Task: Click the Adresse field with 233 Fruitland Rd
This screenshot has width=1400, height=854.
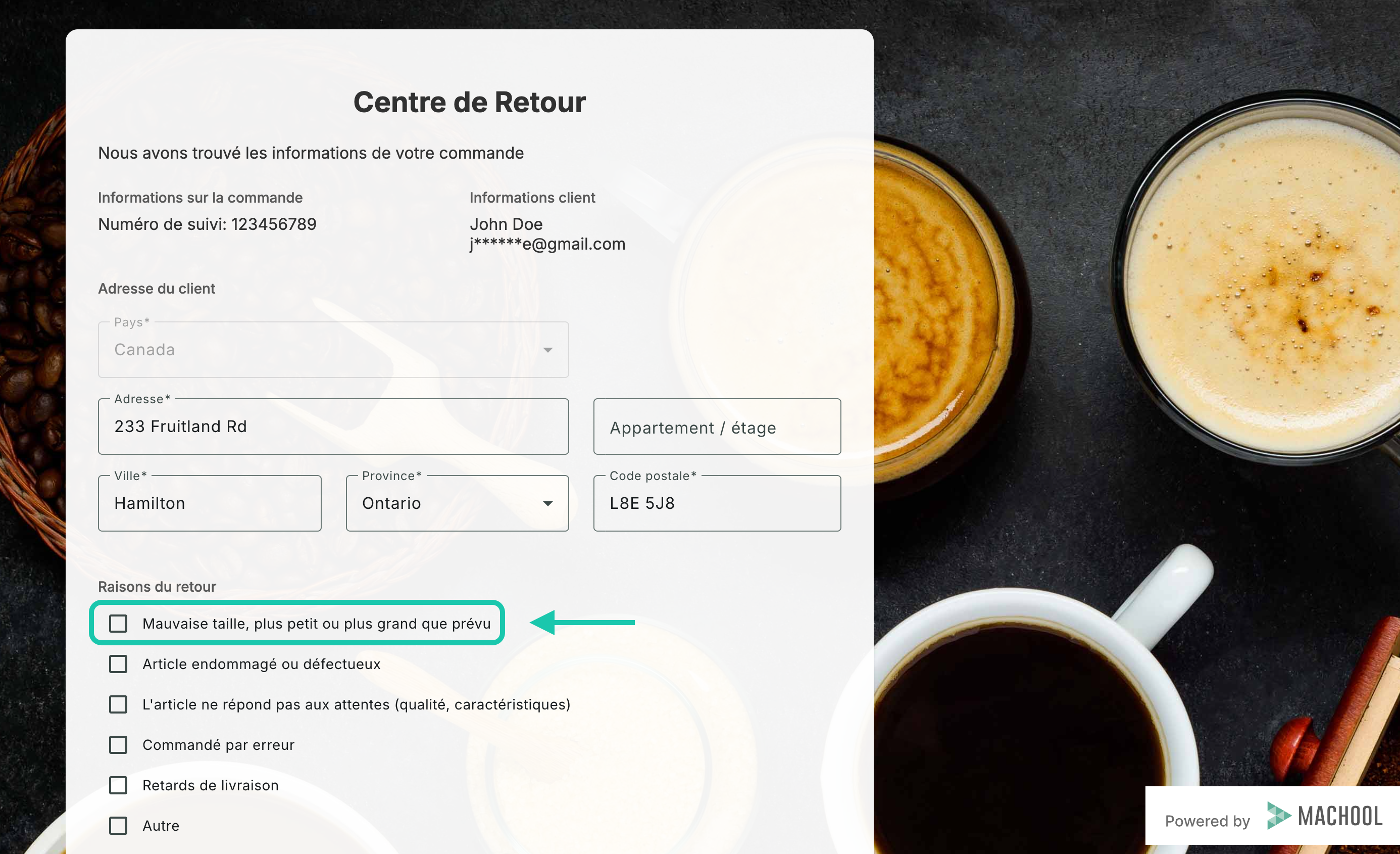Action: (x=333, y=426)
